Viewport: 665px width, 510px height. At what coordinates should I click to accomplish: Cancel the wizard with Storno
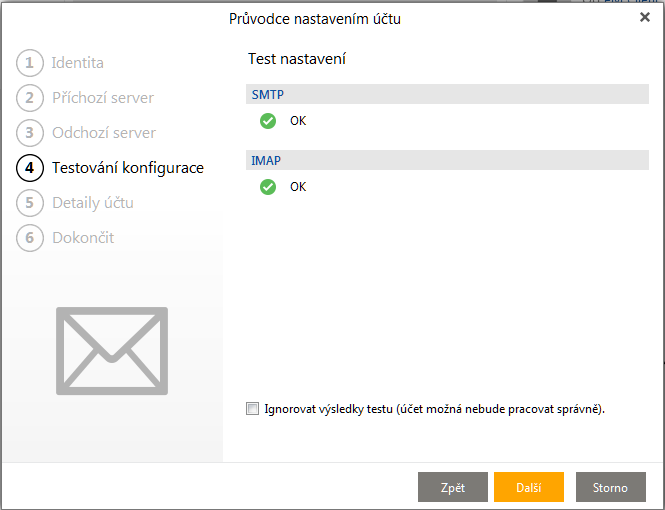(610, 487)
